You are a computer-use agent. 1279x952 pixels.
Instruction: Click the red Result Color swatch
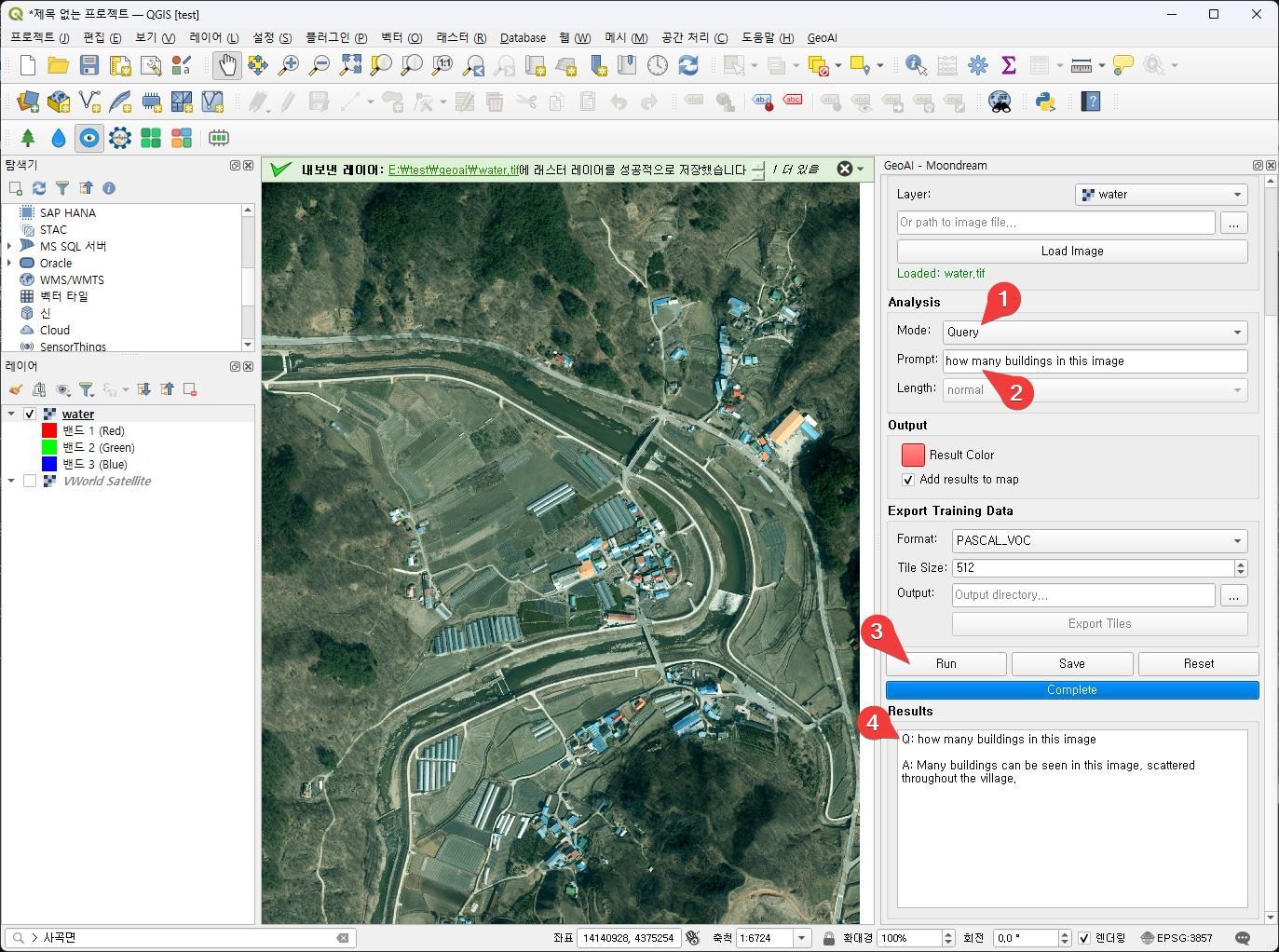[x=913, y=455]
